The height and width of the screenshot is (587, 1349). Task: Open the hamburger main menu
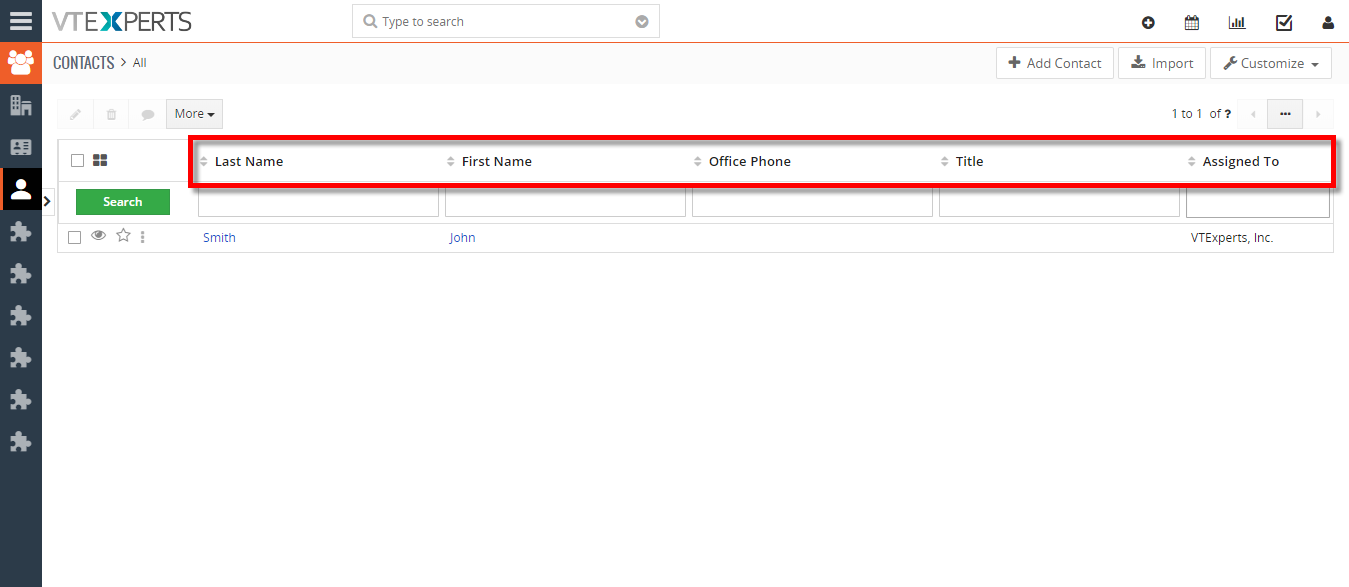click(20, 21)
